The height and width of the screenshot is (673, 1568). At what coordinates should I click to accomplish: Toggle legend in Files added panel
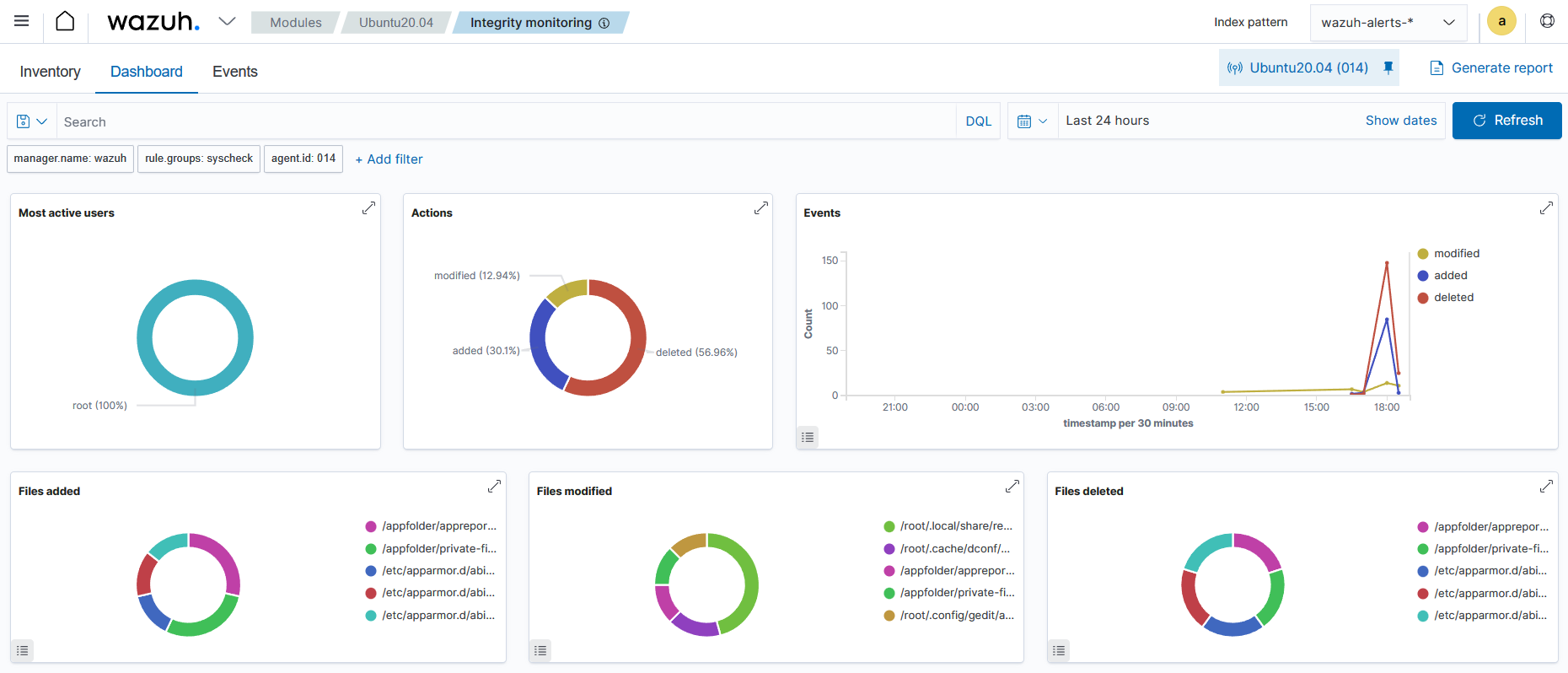(x=23, y=650)
